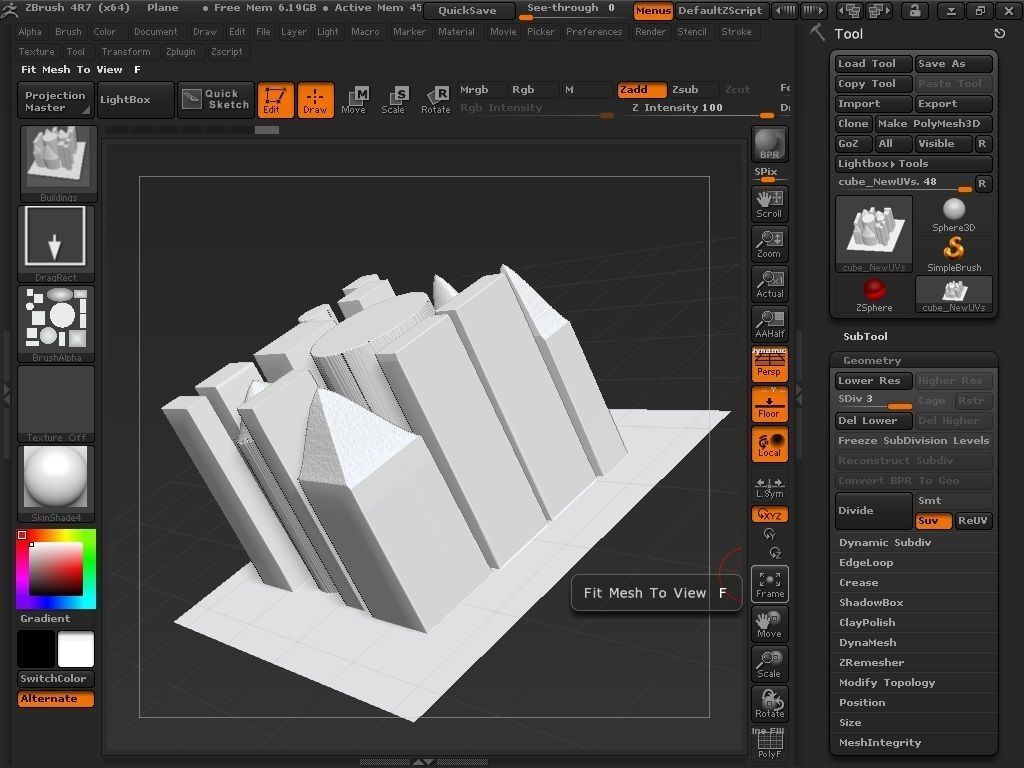Click the QuickSave button
The height and width of the screenshot is (768, 1024).
coord(468,10)
